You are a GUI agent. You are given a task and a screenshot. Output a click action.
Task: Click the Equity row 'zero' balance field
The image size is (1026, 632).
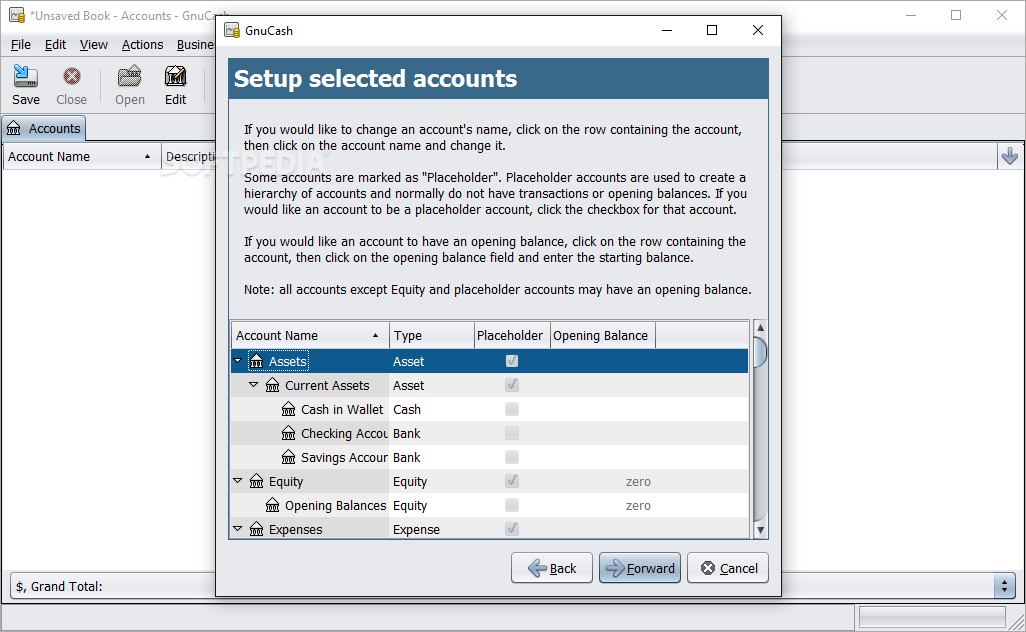637,482
